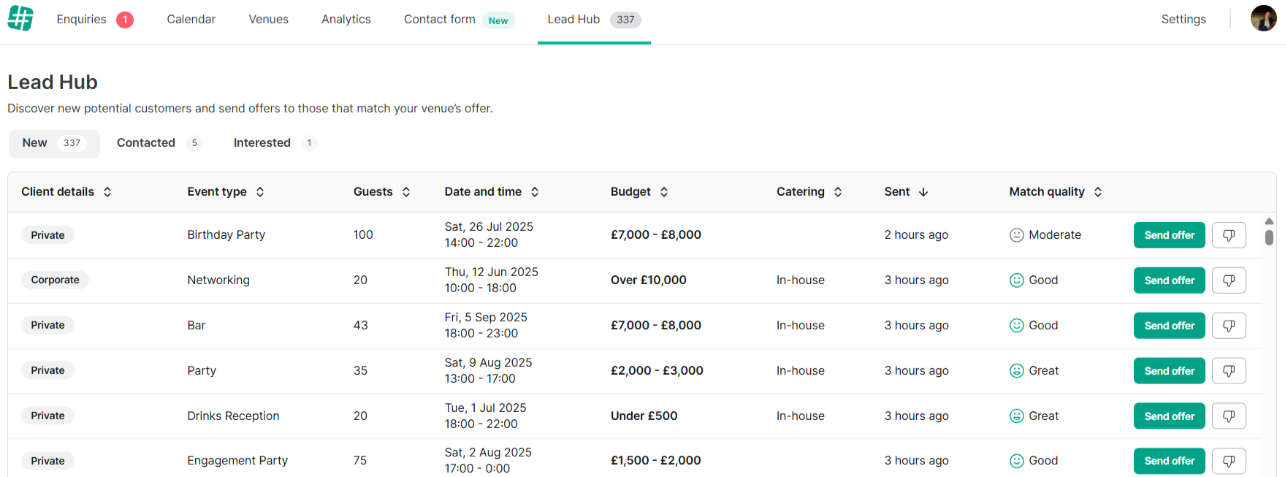Click the Moderate match quality face icon

click(1017, 235)
